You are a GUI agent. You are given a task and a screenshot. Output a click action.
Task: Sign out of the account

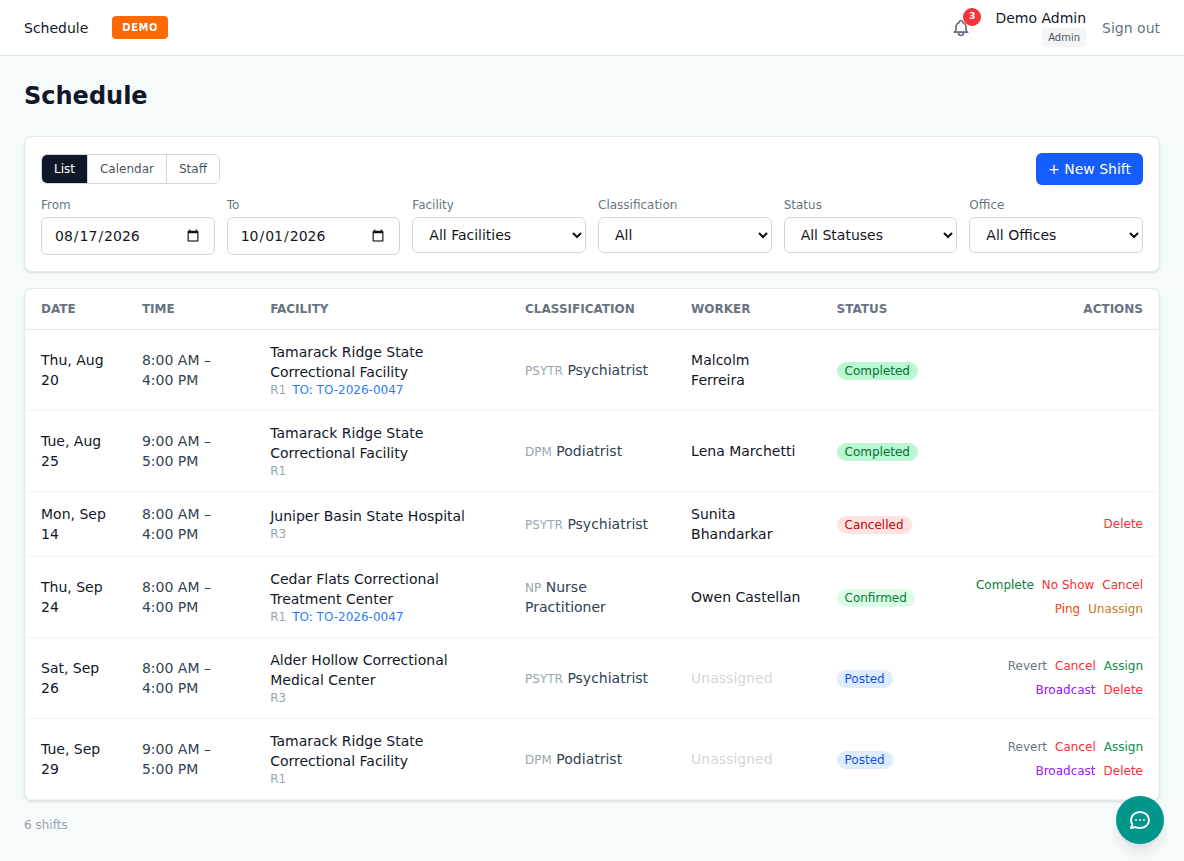1130,28
